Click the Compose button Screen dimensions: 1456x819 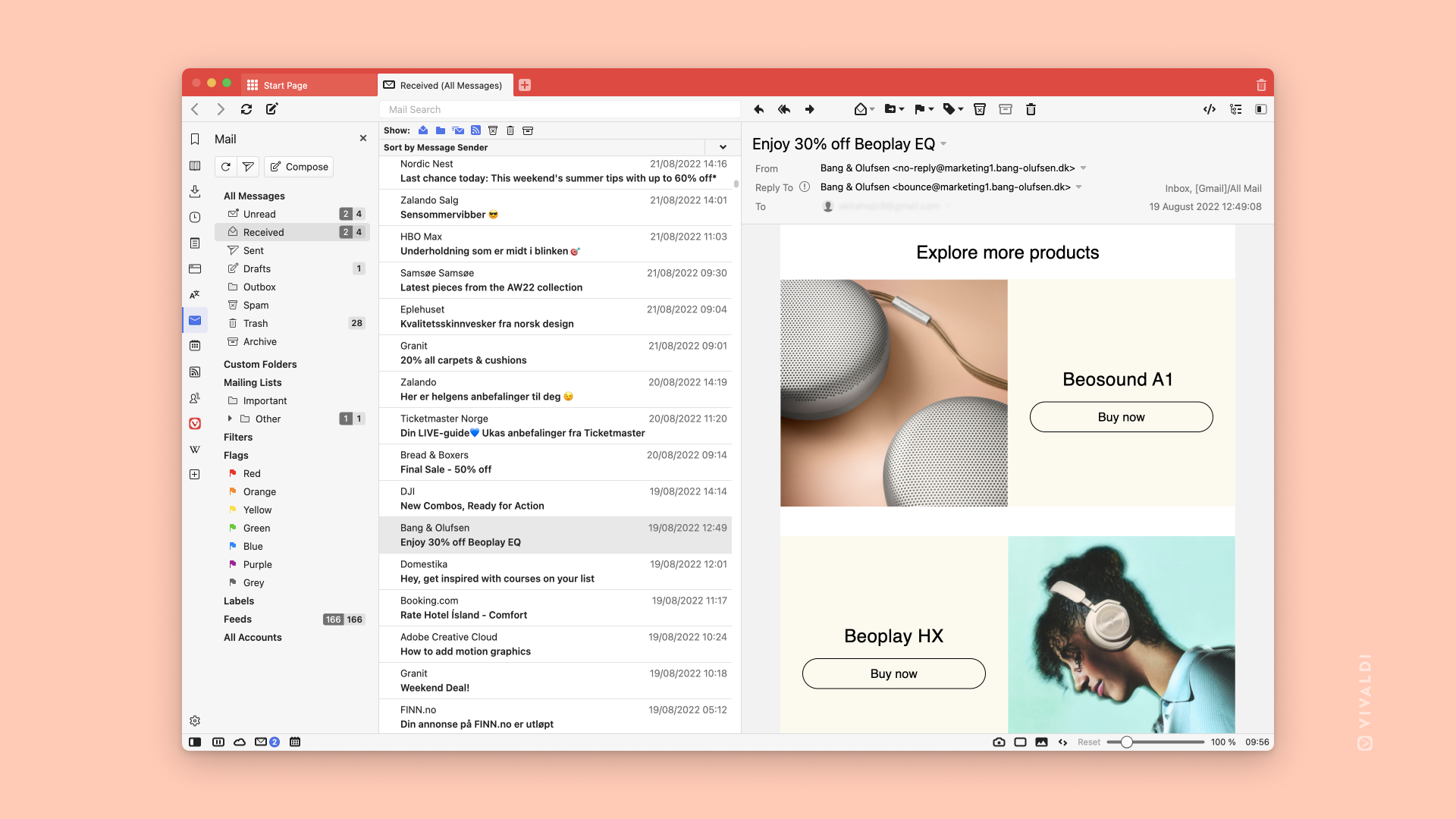click(299, 167)
